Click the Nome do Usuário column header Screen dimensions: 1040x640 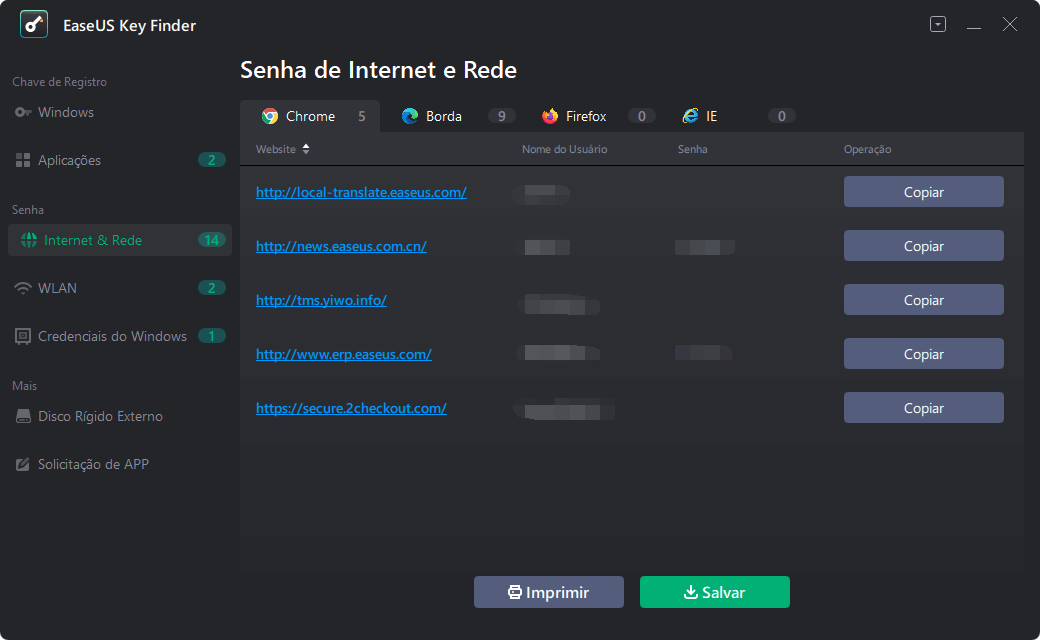click(564, 149)
